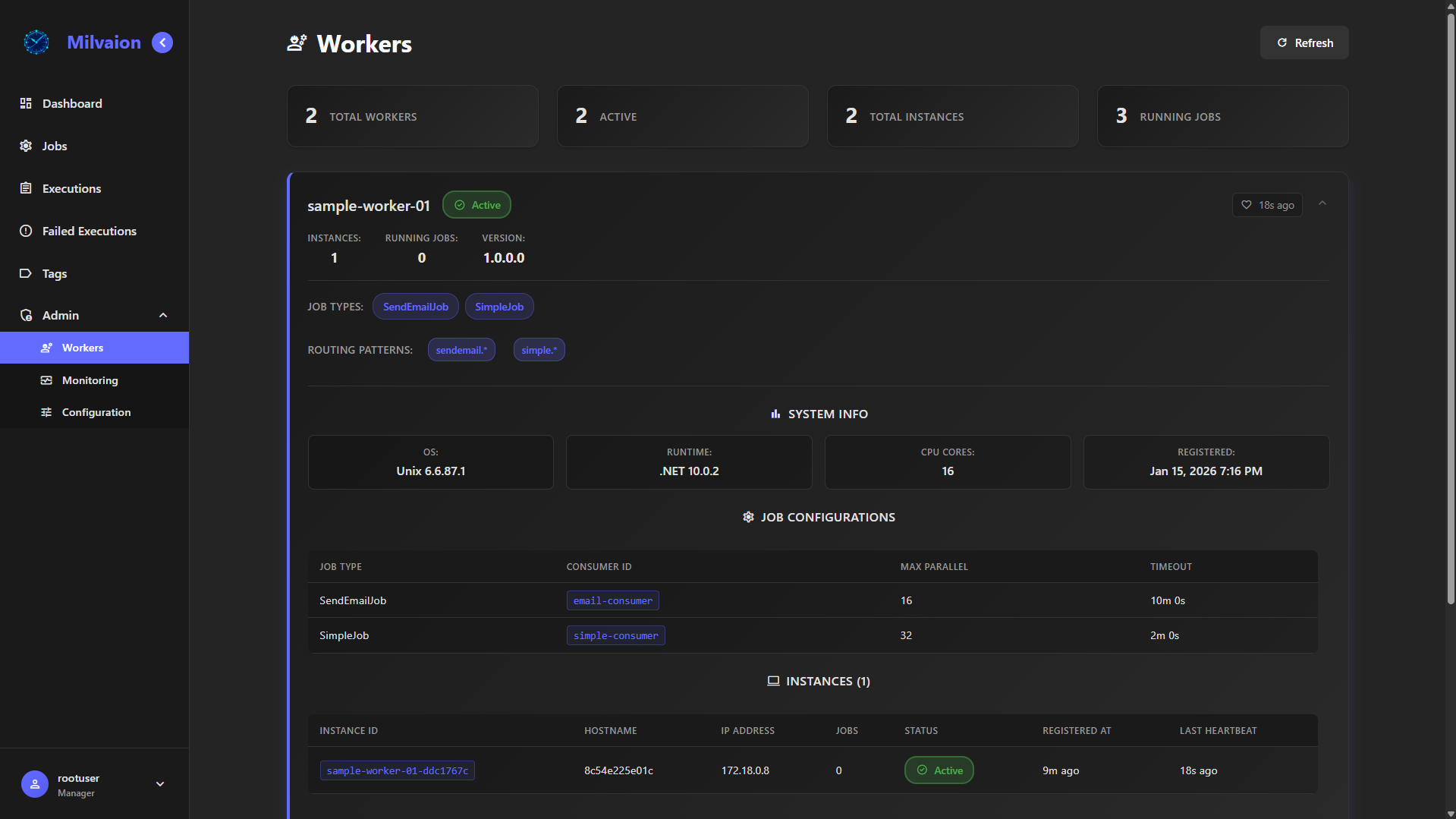Viewport: 1456px width, 819px height.
Task: Click the Admin globe icon
Action: point(27,315)
